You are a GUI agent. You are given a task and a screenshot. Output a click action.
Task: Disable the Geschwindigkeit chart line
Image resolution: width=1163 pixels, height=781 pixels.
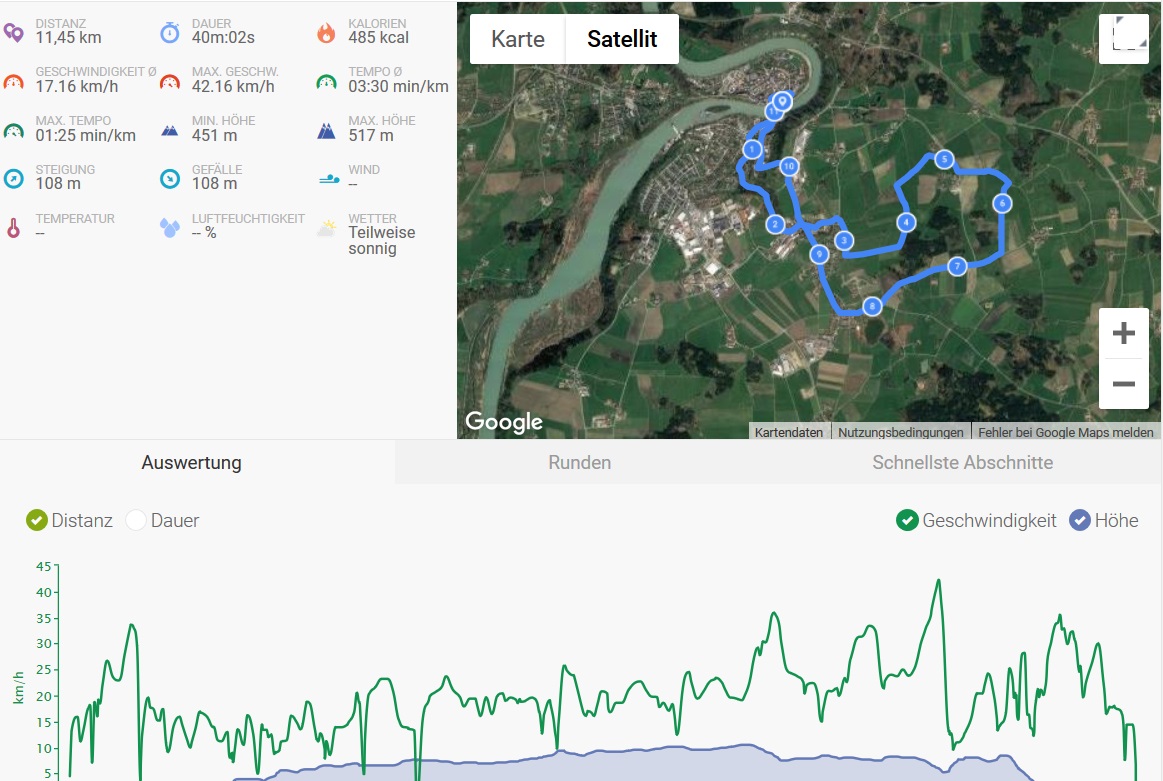(x=907, y=520)
